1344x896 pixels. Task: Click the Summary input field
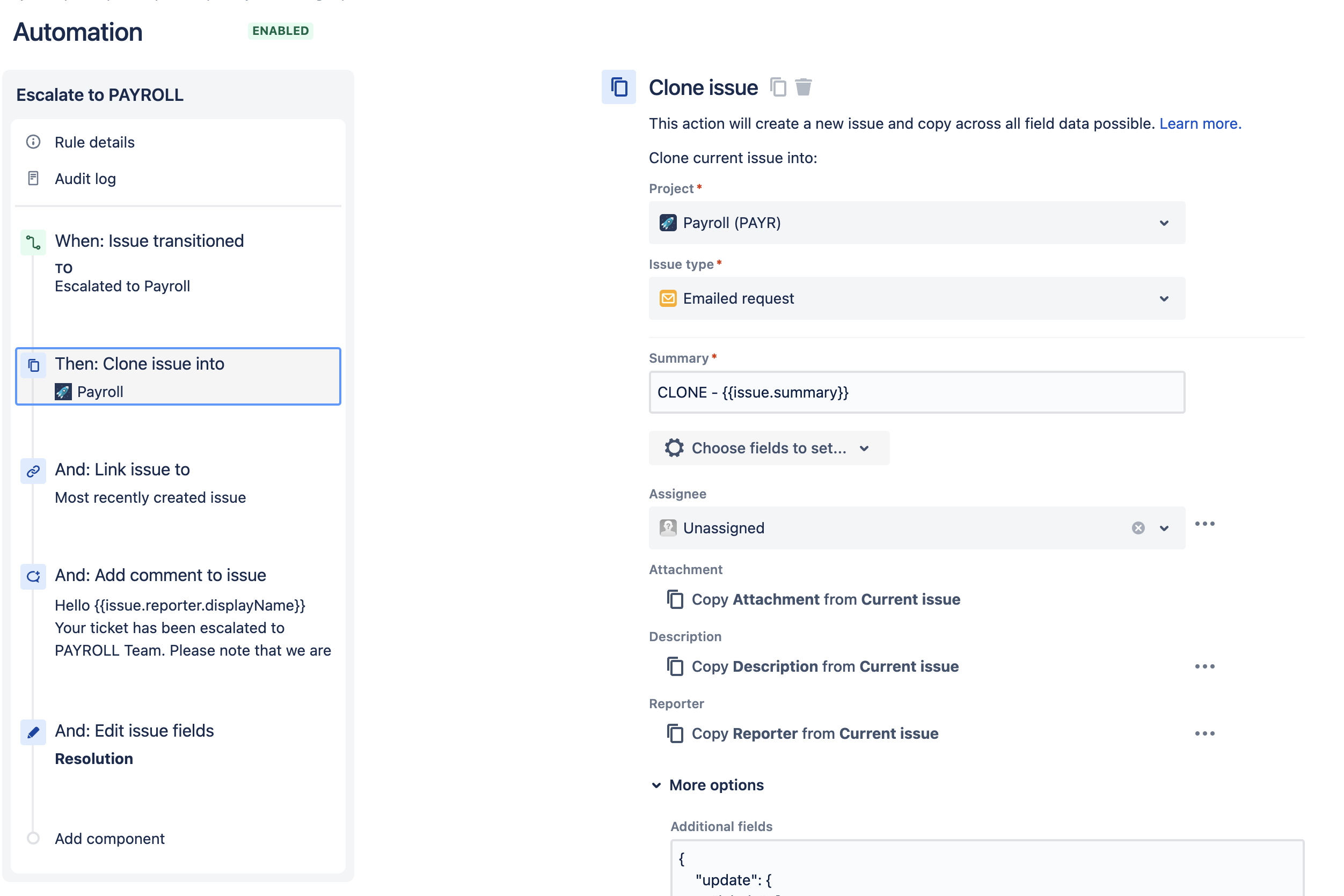click(917, 392)
